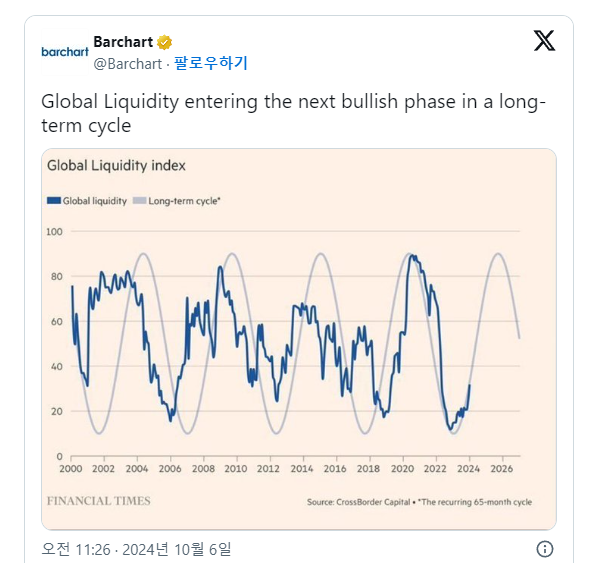The width and height of the screenshot is (603, 563).
Task: Click the blue Global liquidity legend swatch
Action: (x=54, y=201)
